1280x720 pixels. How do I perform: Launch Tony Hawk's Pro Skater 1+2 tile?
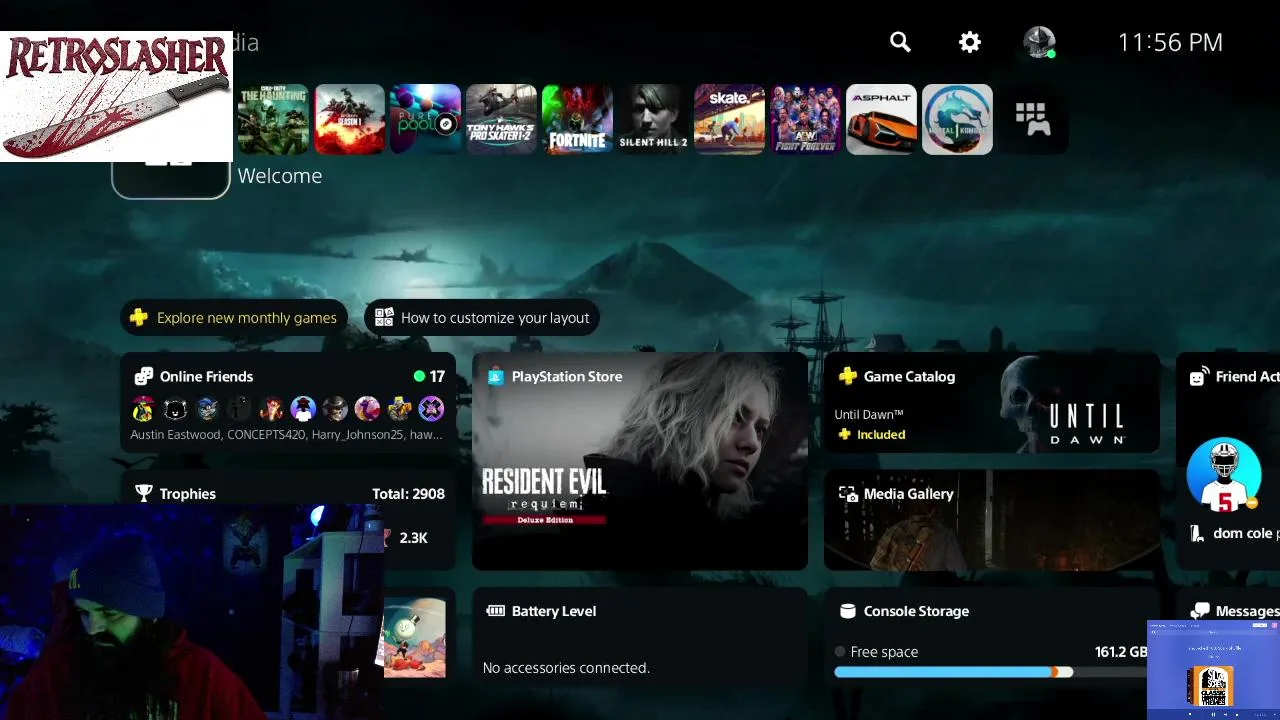tap(501, 119)
